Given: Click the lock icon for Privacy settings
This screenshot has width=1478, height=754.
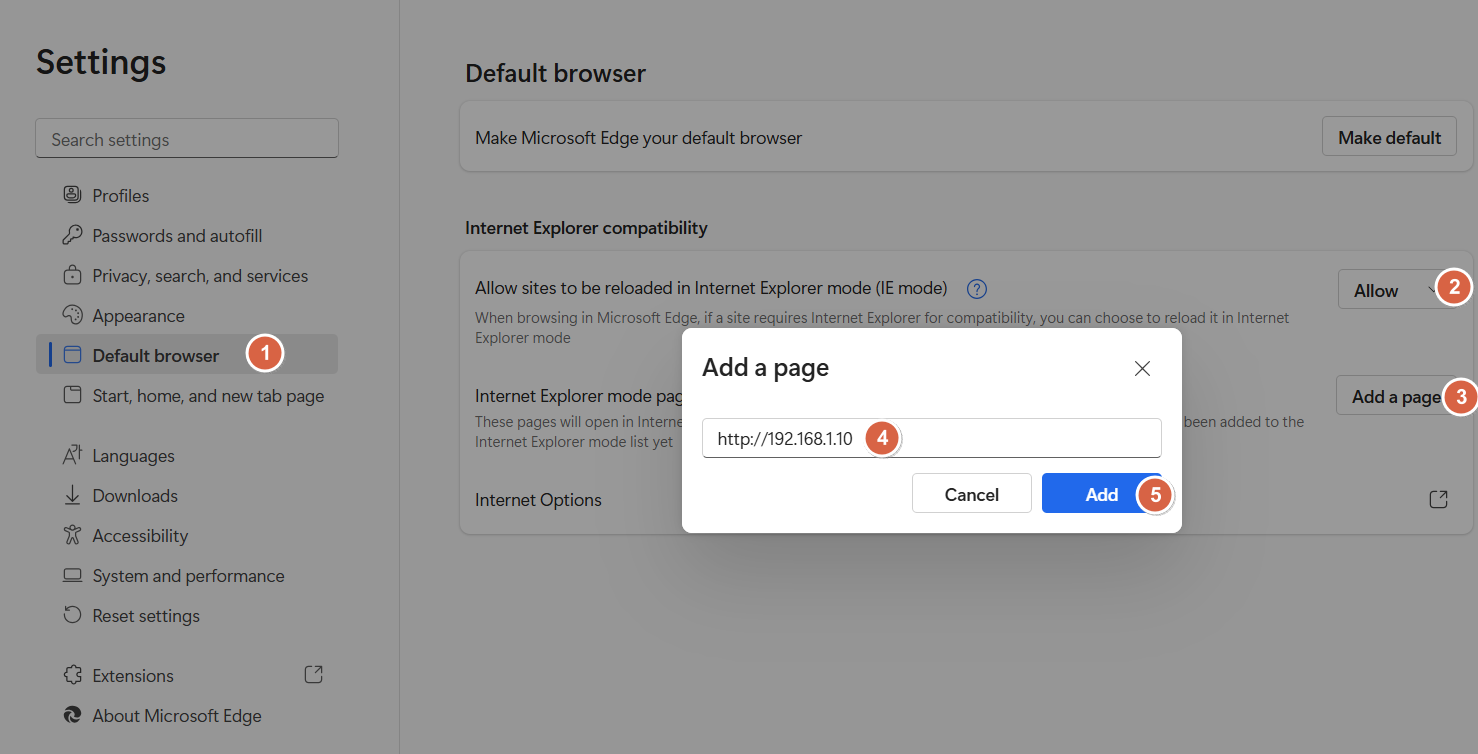Looking at the screenshot, I should point(72,275).
